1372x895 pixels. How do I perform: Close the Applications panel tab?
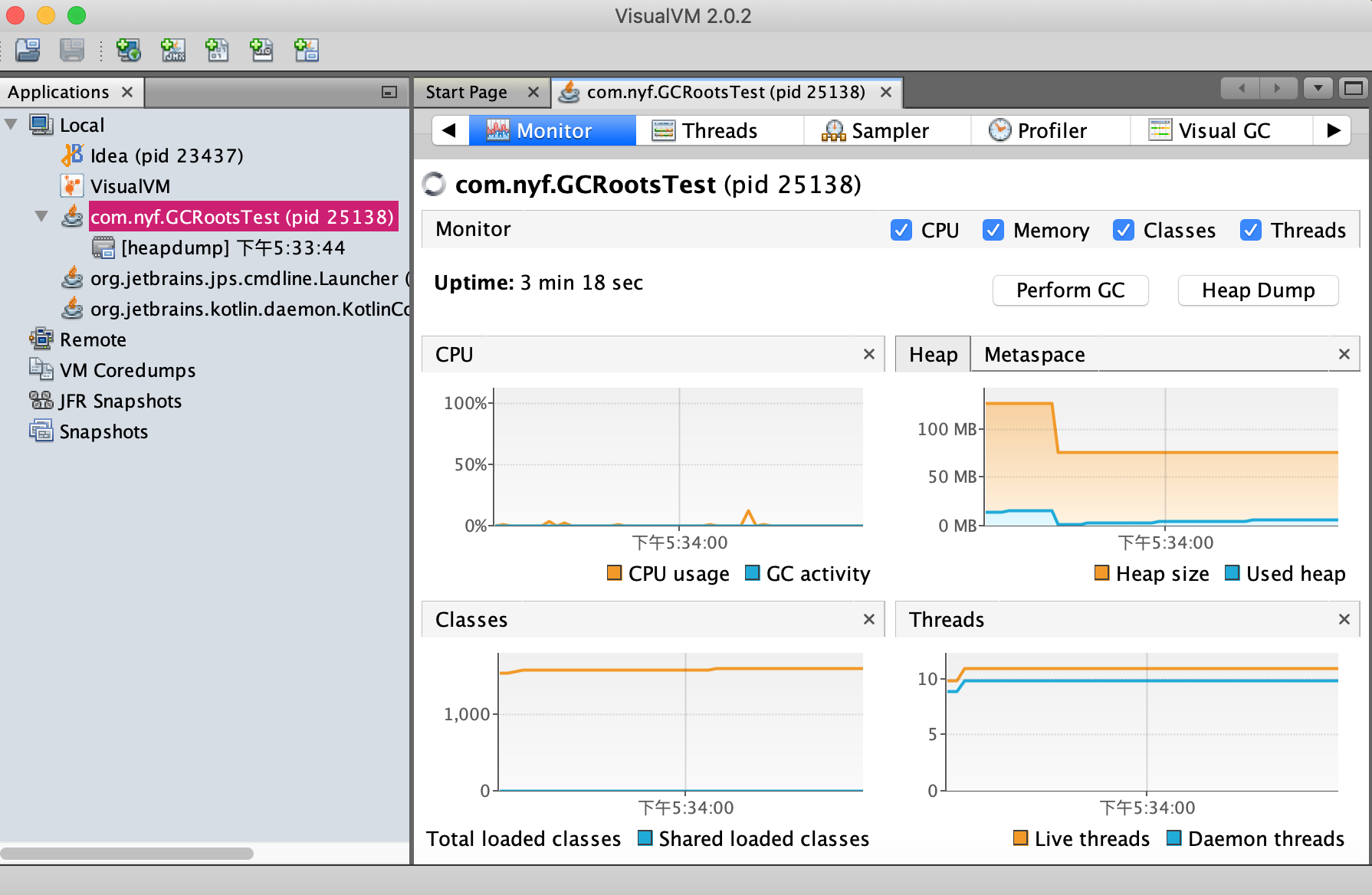click(127, 92)
